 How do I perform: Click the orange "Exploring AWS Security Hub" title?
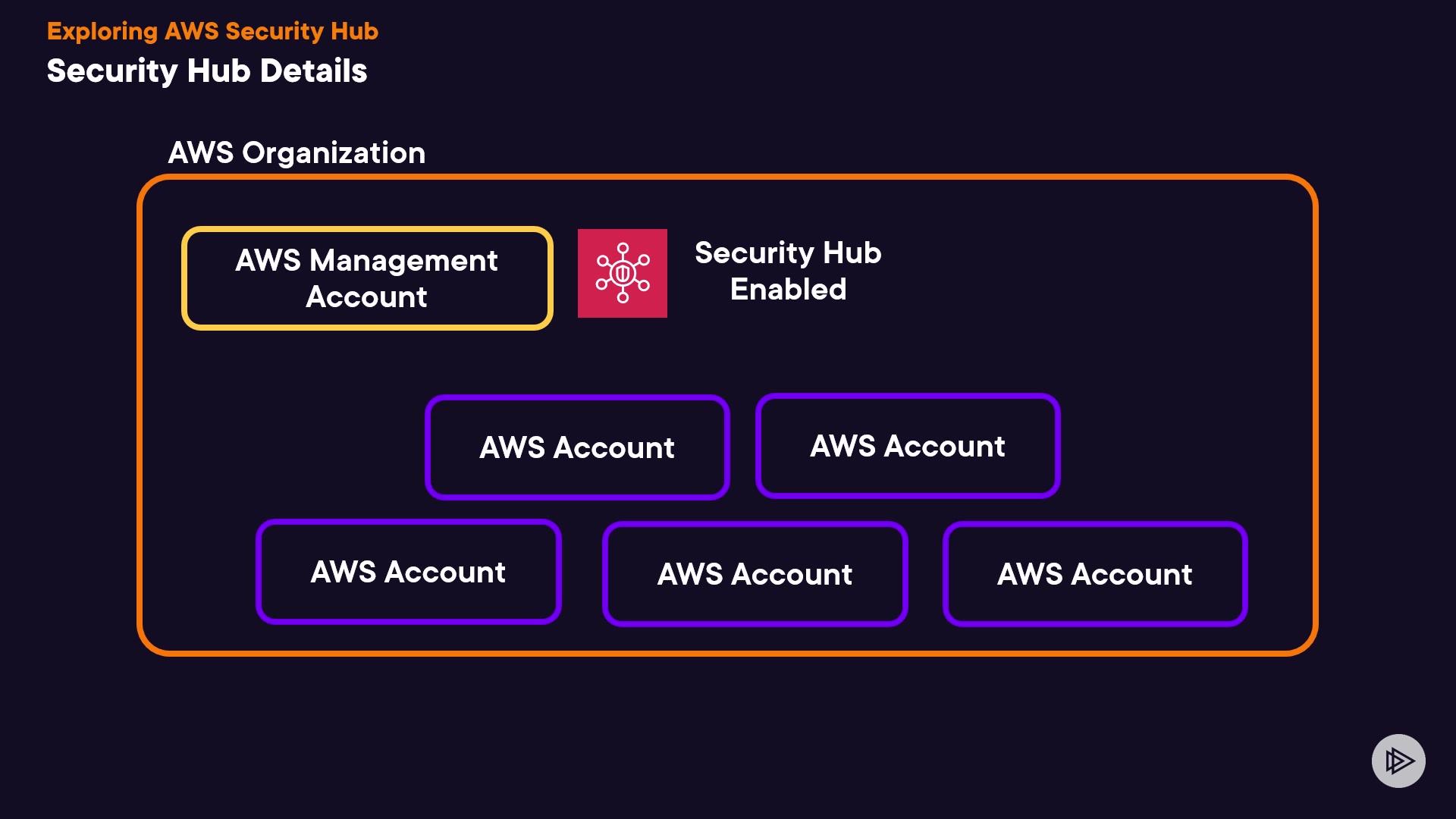212,31
